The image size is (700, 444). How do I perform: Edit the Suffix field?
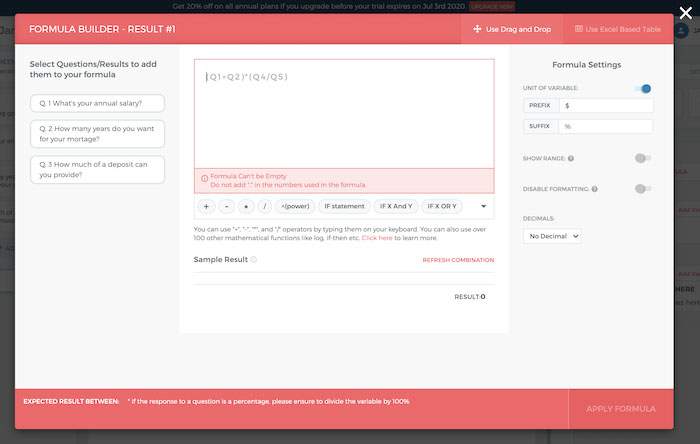606,126
